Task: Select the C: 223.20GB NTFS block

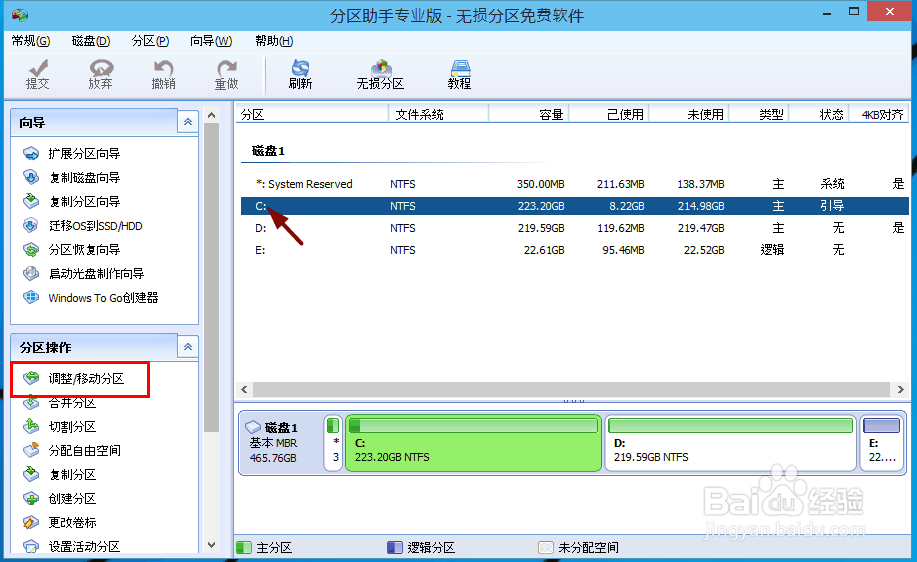Action: pos(474,443)
